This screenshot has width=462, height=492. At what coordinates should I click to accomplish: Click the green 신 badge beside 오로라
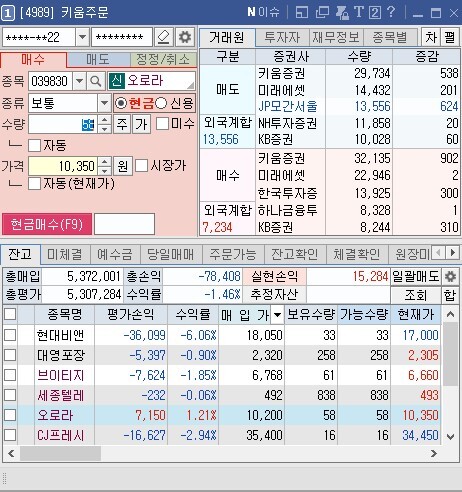click(x=117, y=81)
